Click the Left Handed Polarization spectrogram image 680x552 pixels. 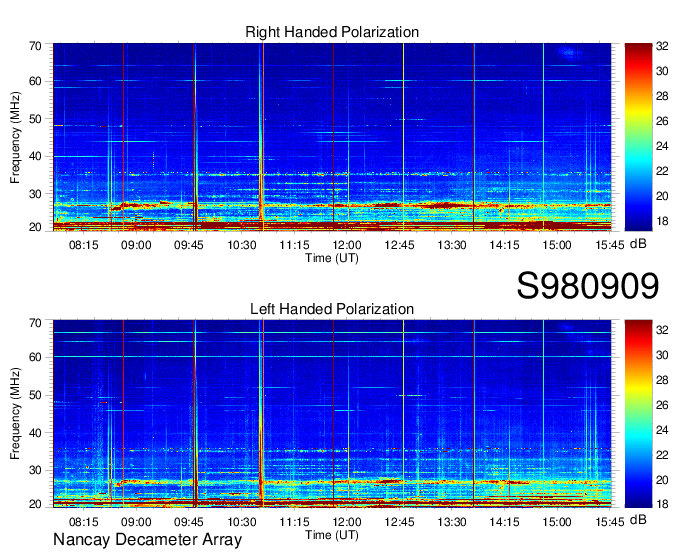coord(332,414)
